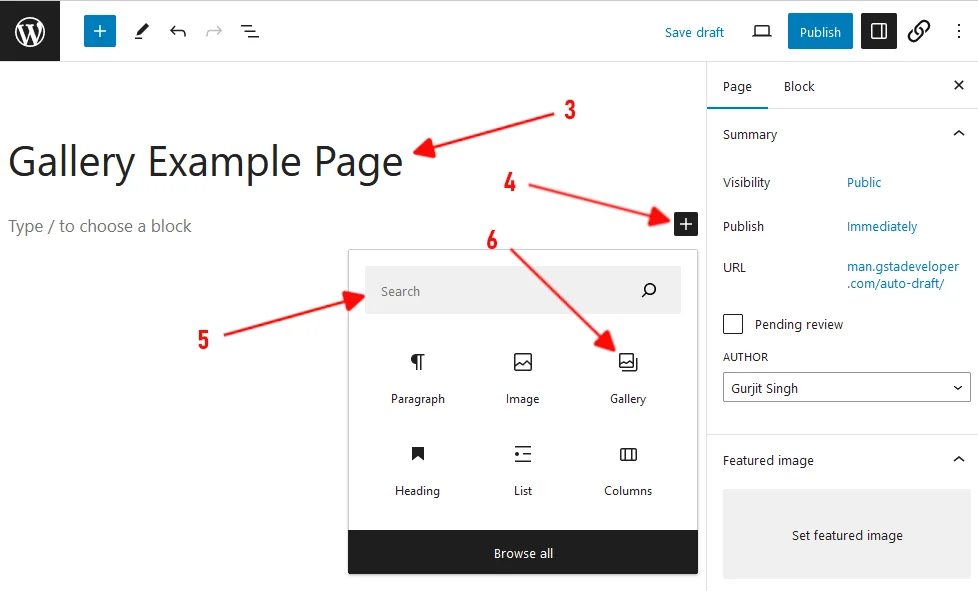The image size is (978, 591).
Task: Collapse the Featured image section
Action: click(958, 460)
